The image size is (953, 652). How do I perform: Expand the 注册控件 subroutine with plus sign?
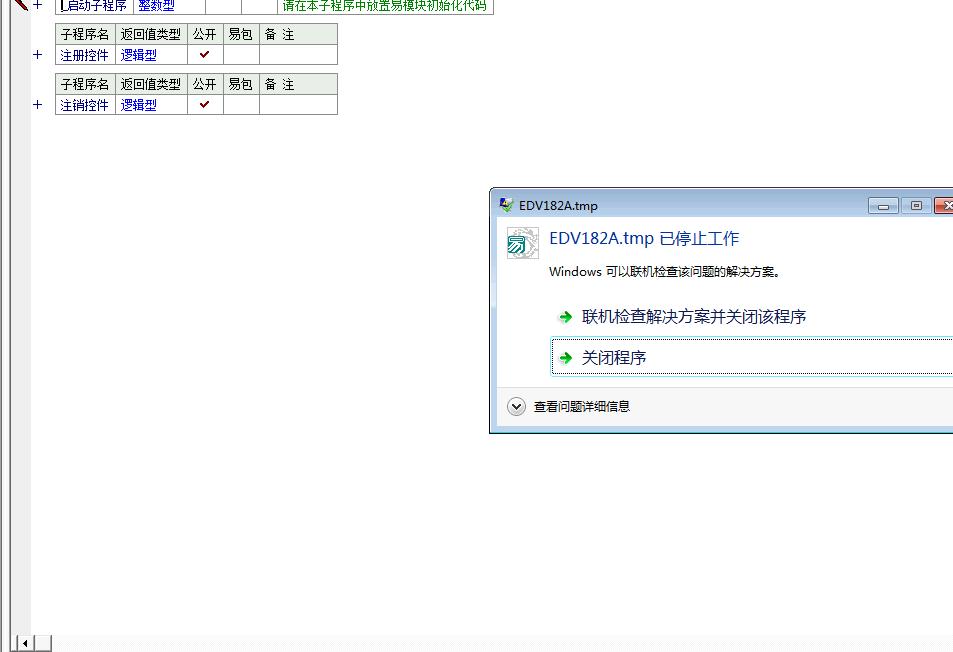(x=38, y=55)
